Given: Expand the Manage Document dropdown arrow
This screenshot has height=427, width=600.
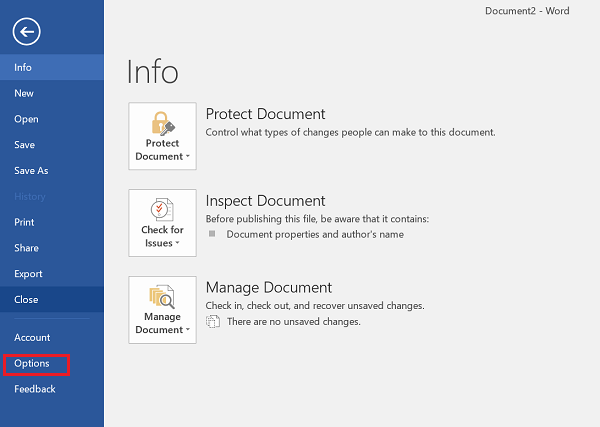Looking at the screenshot, I should coord(188,329).
